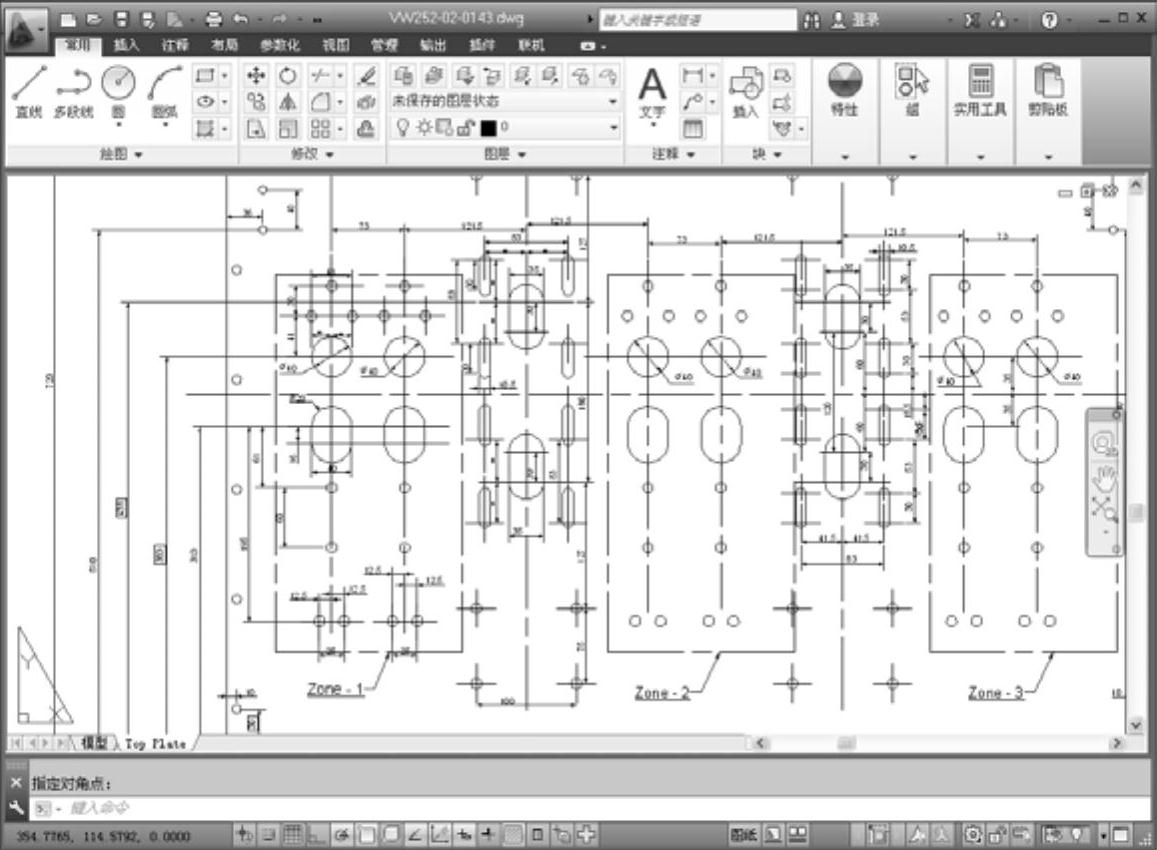This screenshot has height=850, width=1157.
Task: Switch to the Annotate (注释) ribbon tab
Action: pos(175,45)
